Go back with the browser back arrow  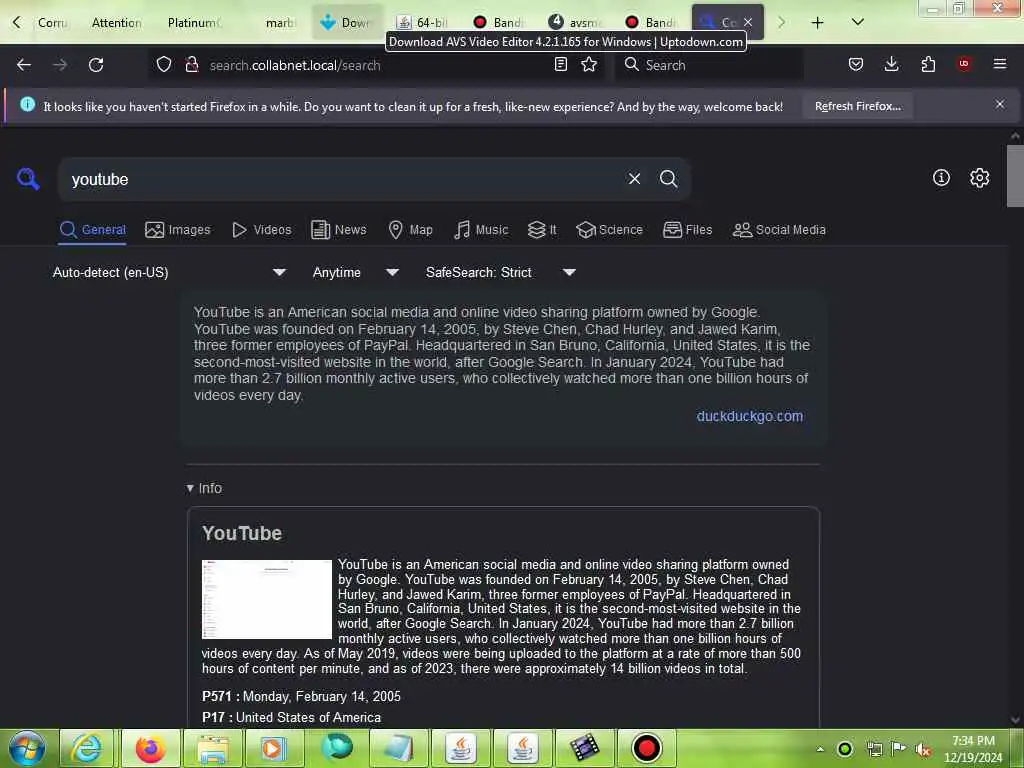tap(24, 65)
